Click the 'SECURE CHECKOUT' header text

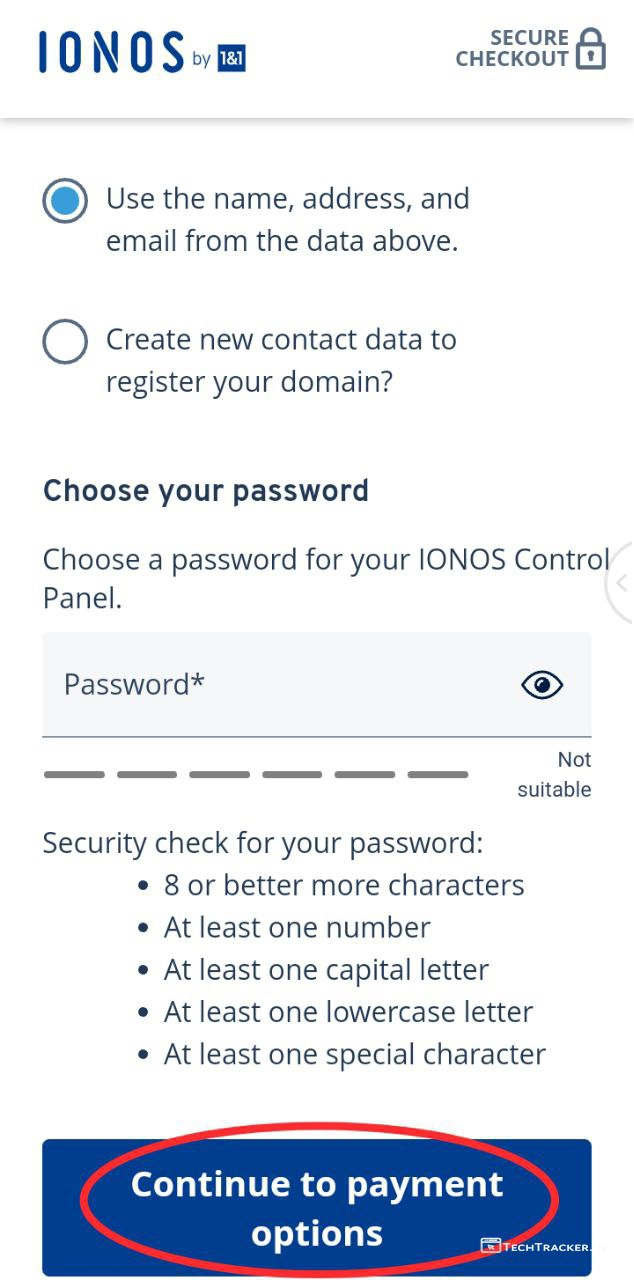click(512, 48)
